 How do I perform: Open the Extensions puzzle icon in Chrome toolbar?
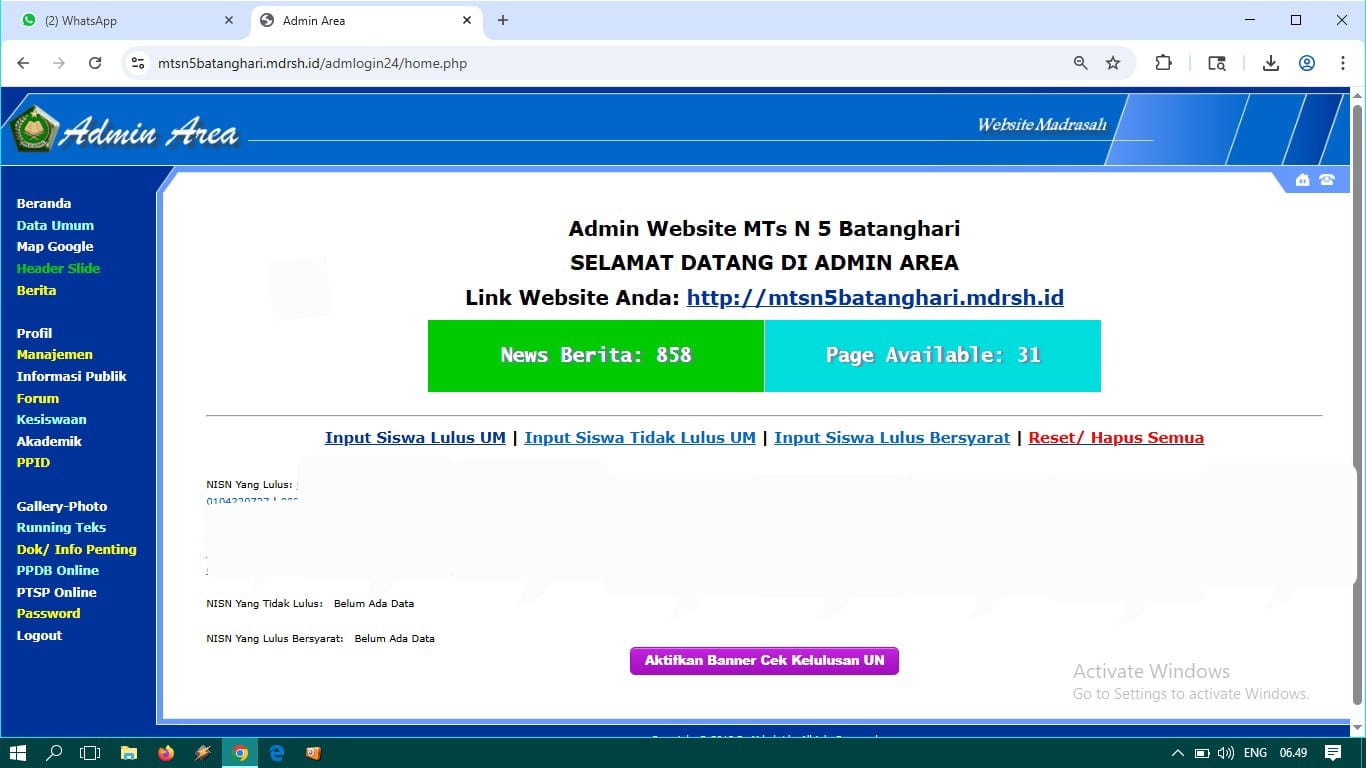[1163, 62]
